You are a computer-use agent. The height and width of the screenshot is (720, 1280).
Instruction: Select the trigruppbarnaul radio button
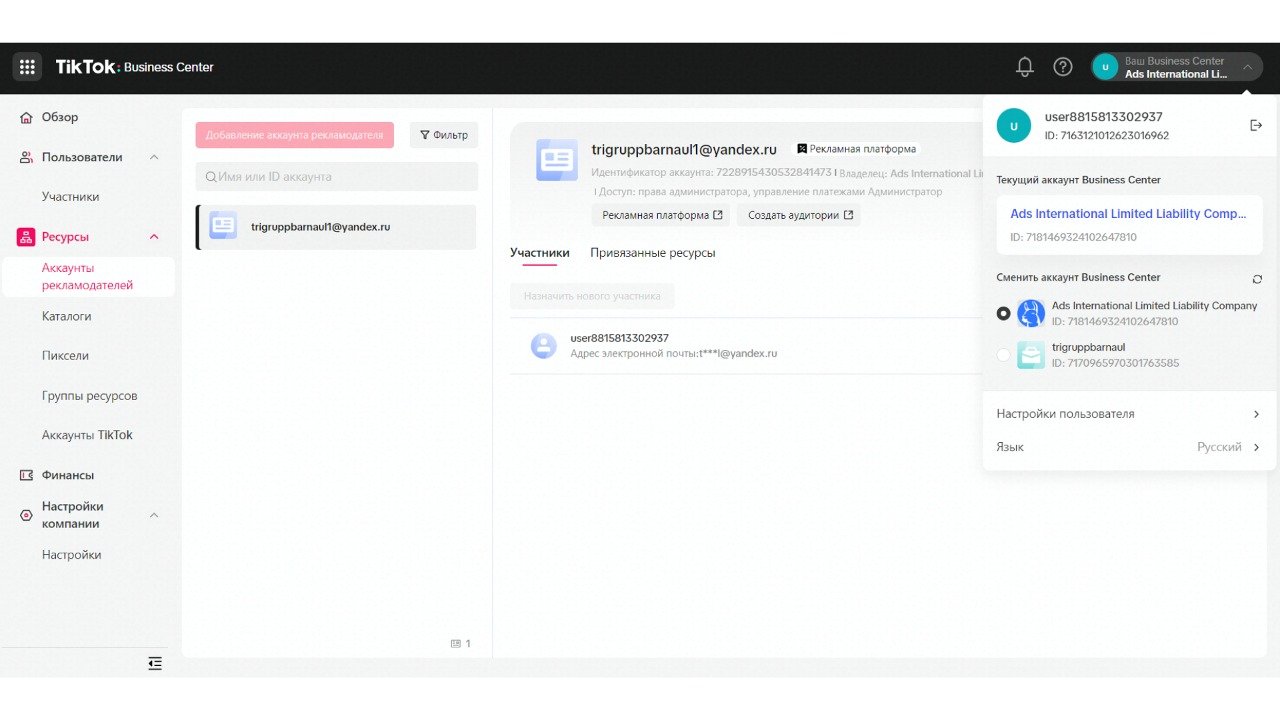click(1004, 355)
